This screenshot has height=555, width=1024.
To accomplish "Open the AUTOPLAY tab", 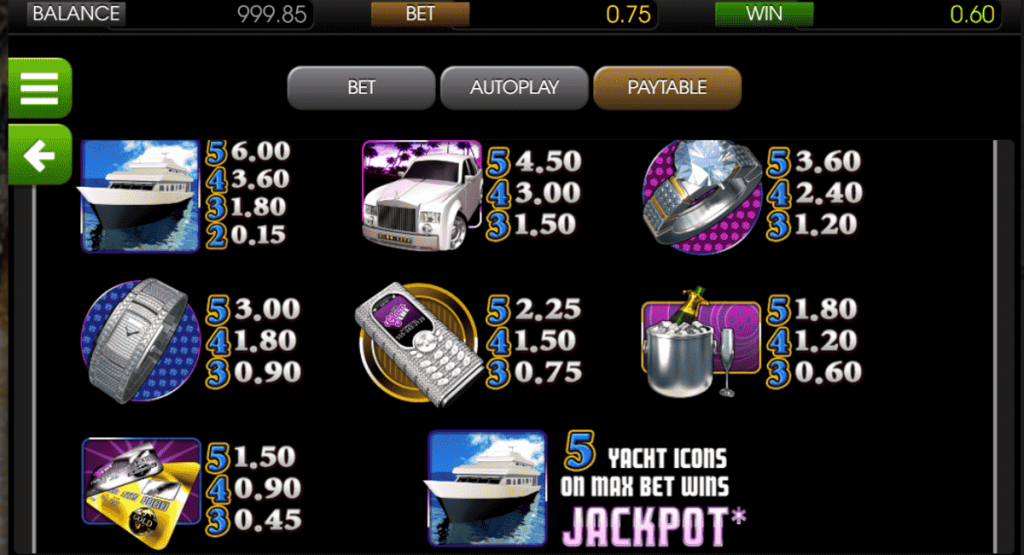I will coord(514,87).
